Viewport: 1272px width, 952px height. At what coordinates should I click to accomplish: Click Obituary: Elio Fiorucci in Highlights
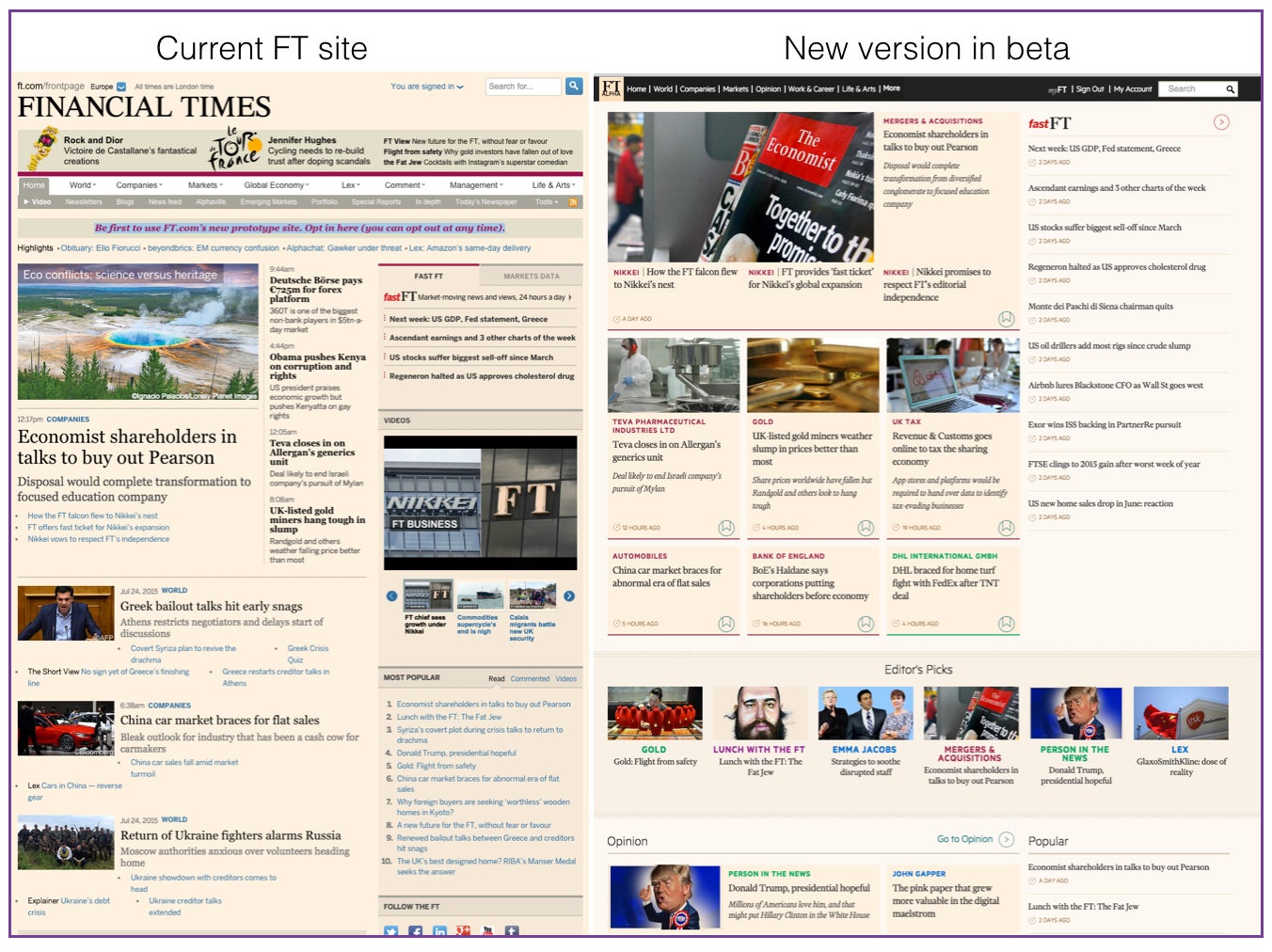pos(102,248)
